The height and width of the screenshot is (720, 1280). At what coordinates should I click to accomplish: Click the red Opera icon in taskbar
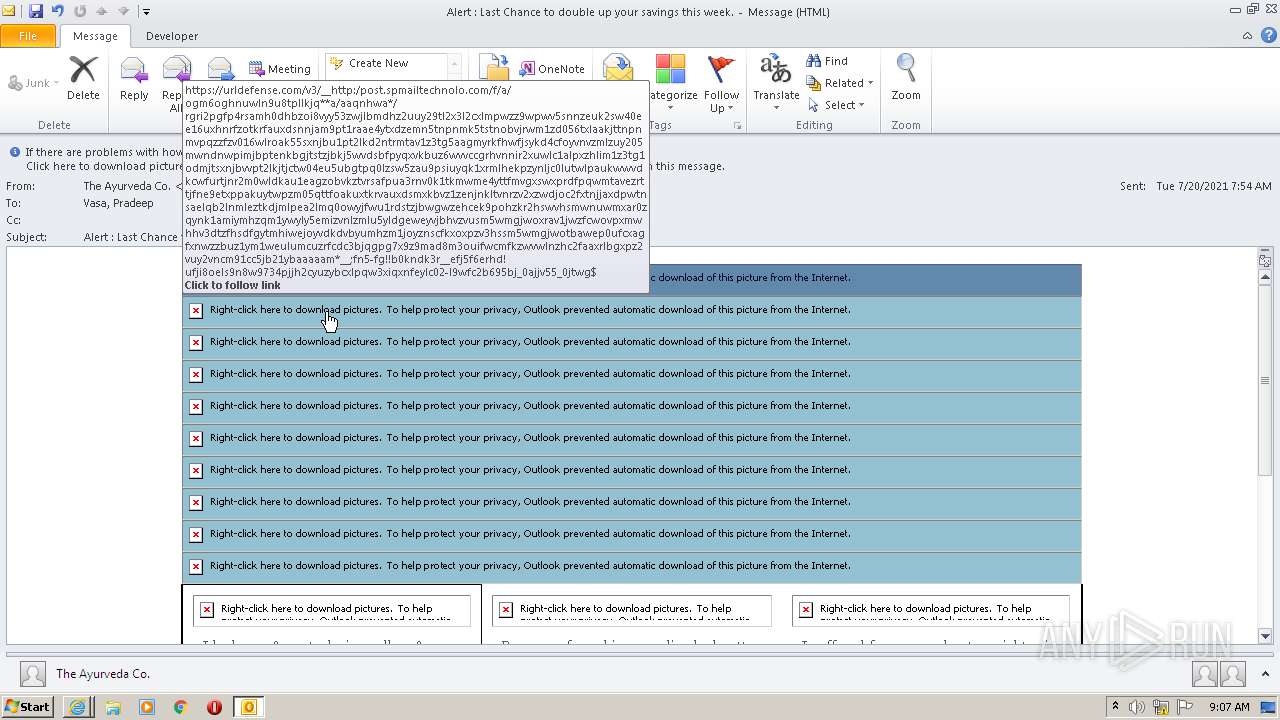pyautogui.click(x=214, y=707)
